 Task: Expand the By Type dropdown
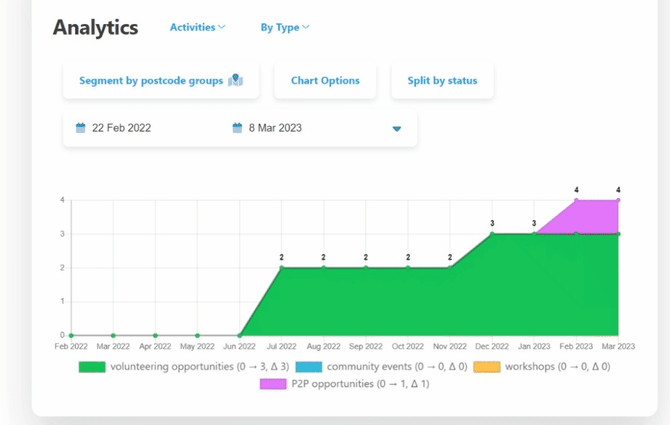pyautogui.click(x=284, y=27)
